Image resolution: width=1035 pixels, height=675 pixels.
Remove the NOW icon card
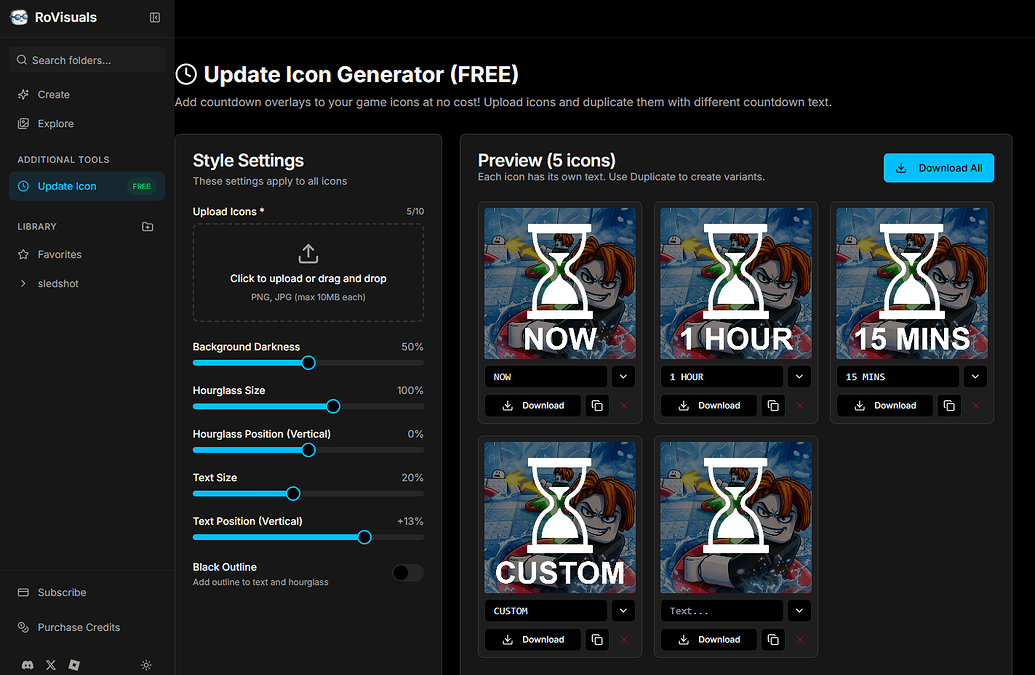click(624, 406)
